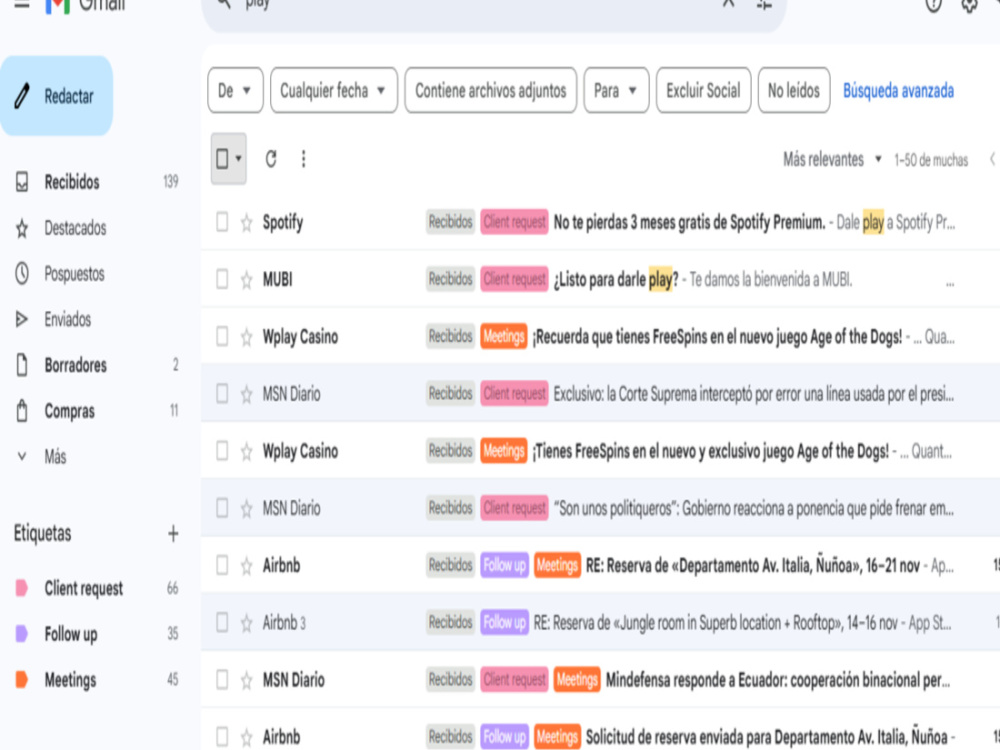Image resolution: width=1000 pixels, height=750 pixels.
Task: Select the Airbnb Departamento Av. Italia RE checkbox
Action: pos(222,565)
